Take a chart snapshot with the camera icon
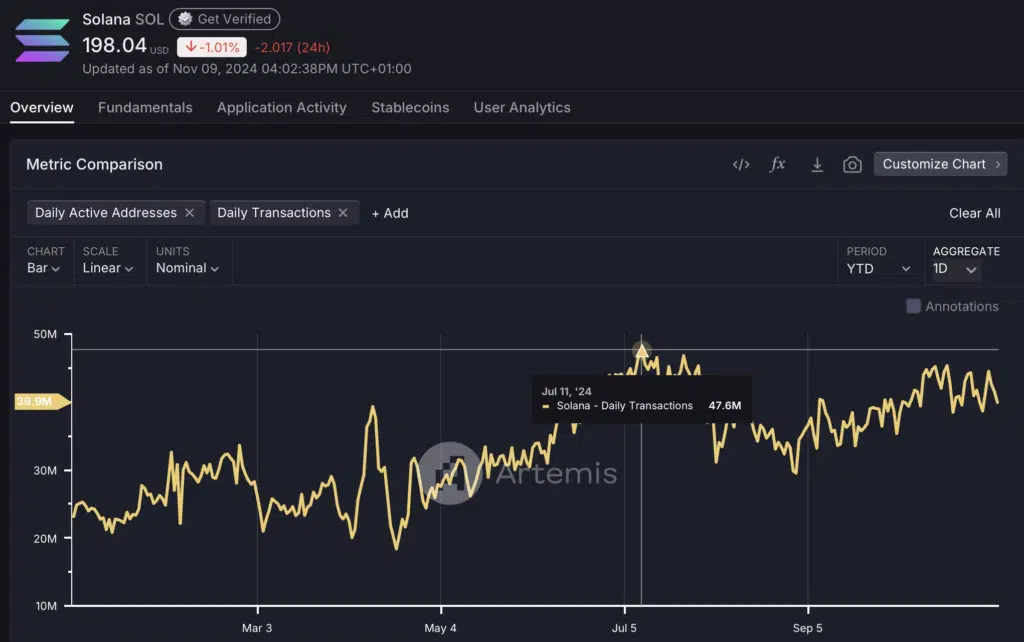This screenshot has width=1024, height=642. click(852, 165)
